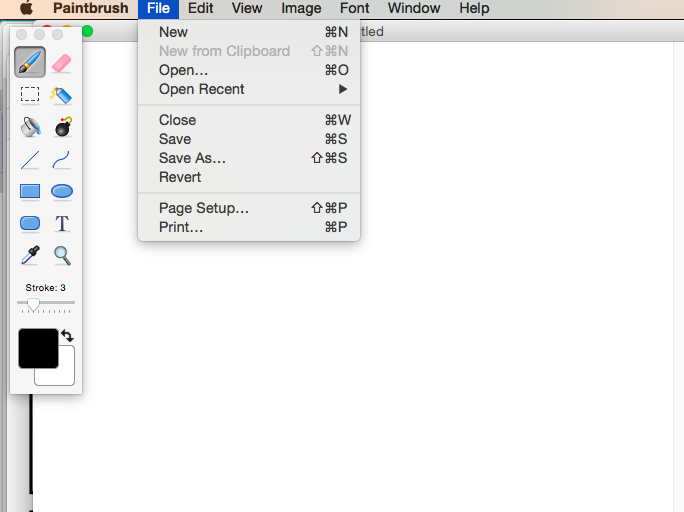Open the Apple menu
Image resolution: width=684 pixels, height=512 pixels.
(x=26, y=8)
